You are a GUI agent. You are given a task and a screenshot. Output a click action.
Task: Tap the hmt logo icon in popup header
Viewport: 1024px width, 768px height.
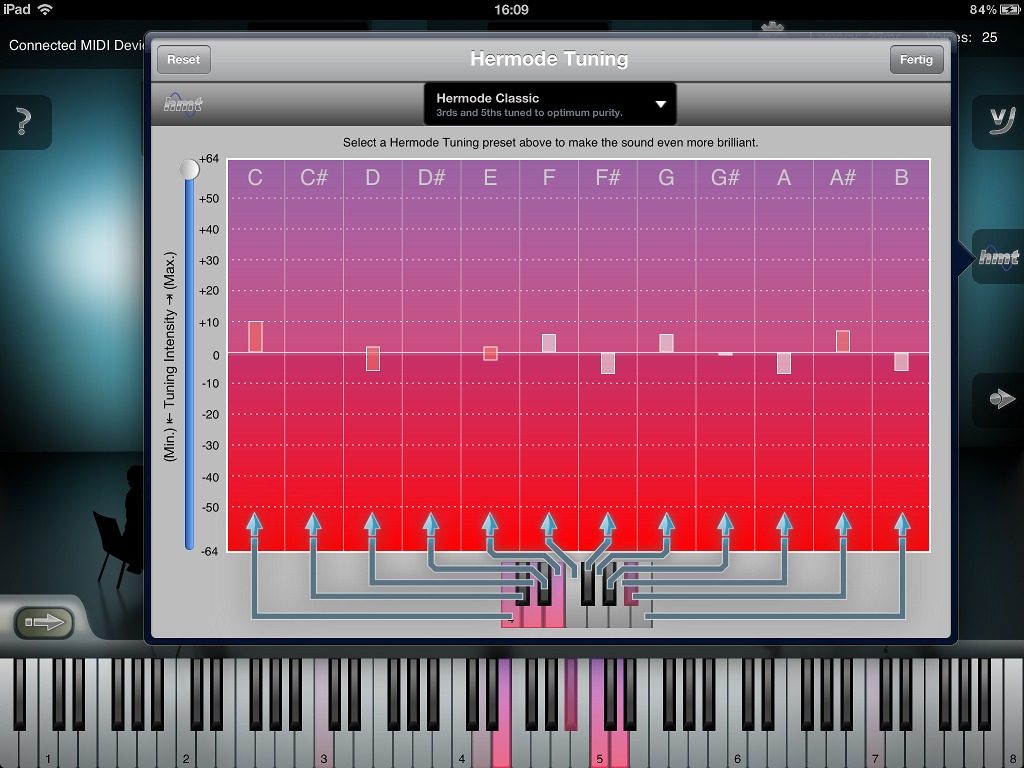pos(183,103)
